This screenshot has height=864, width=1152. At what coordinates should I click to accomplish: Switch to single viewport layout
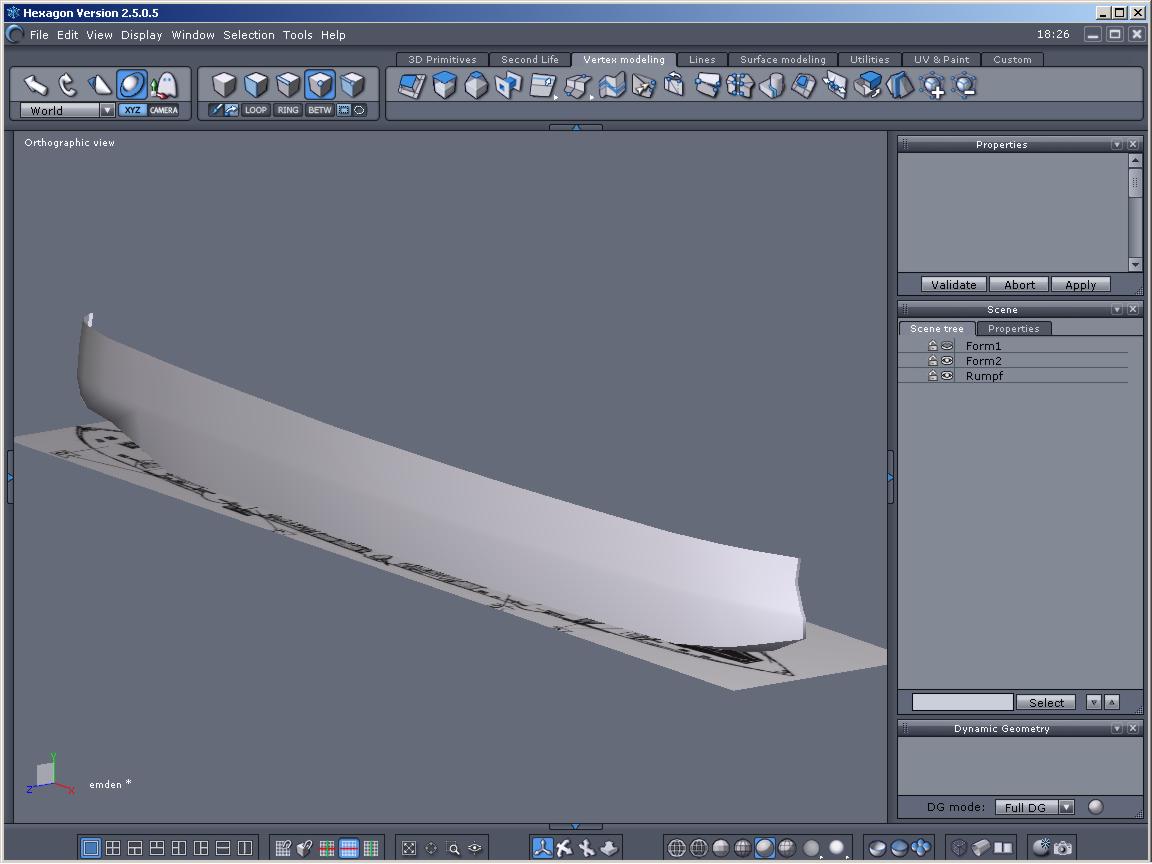pyautogui.click(x=91, y=848)
